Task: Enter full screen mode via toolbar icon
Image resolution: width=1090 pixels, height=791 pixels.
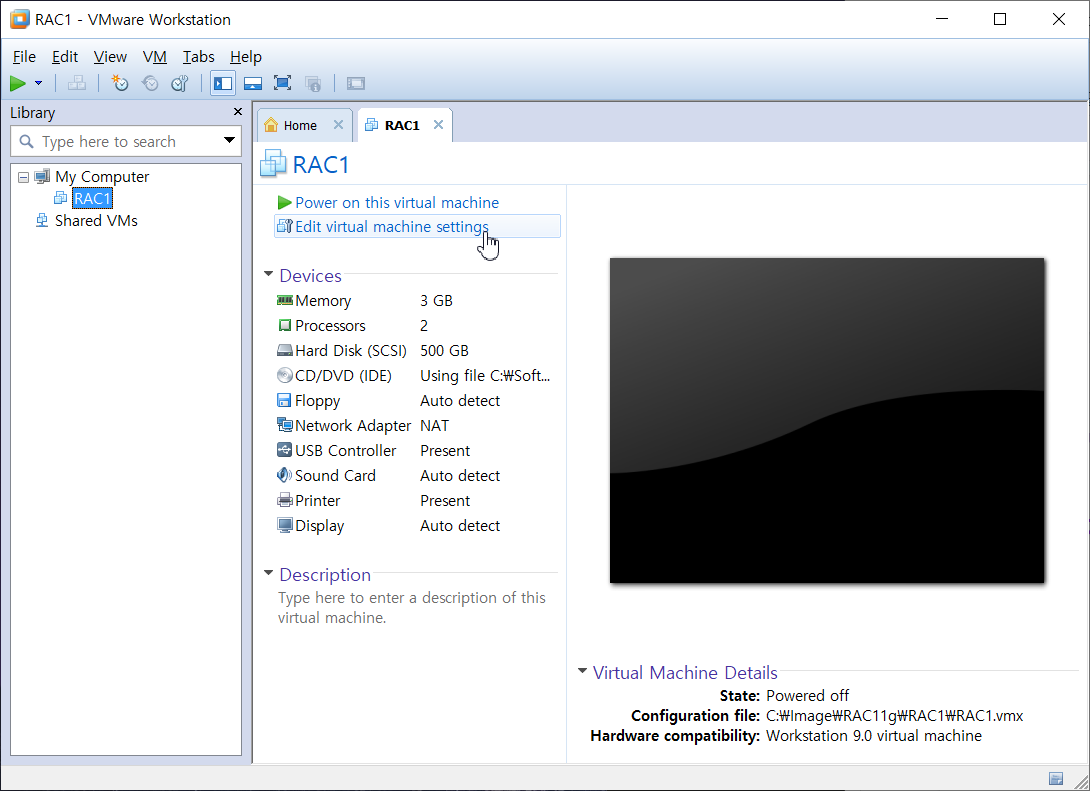Action: (x=282, y=84)
